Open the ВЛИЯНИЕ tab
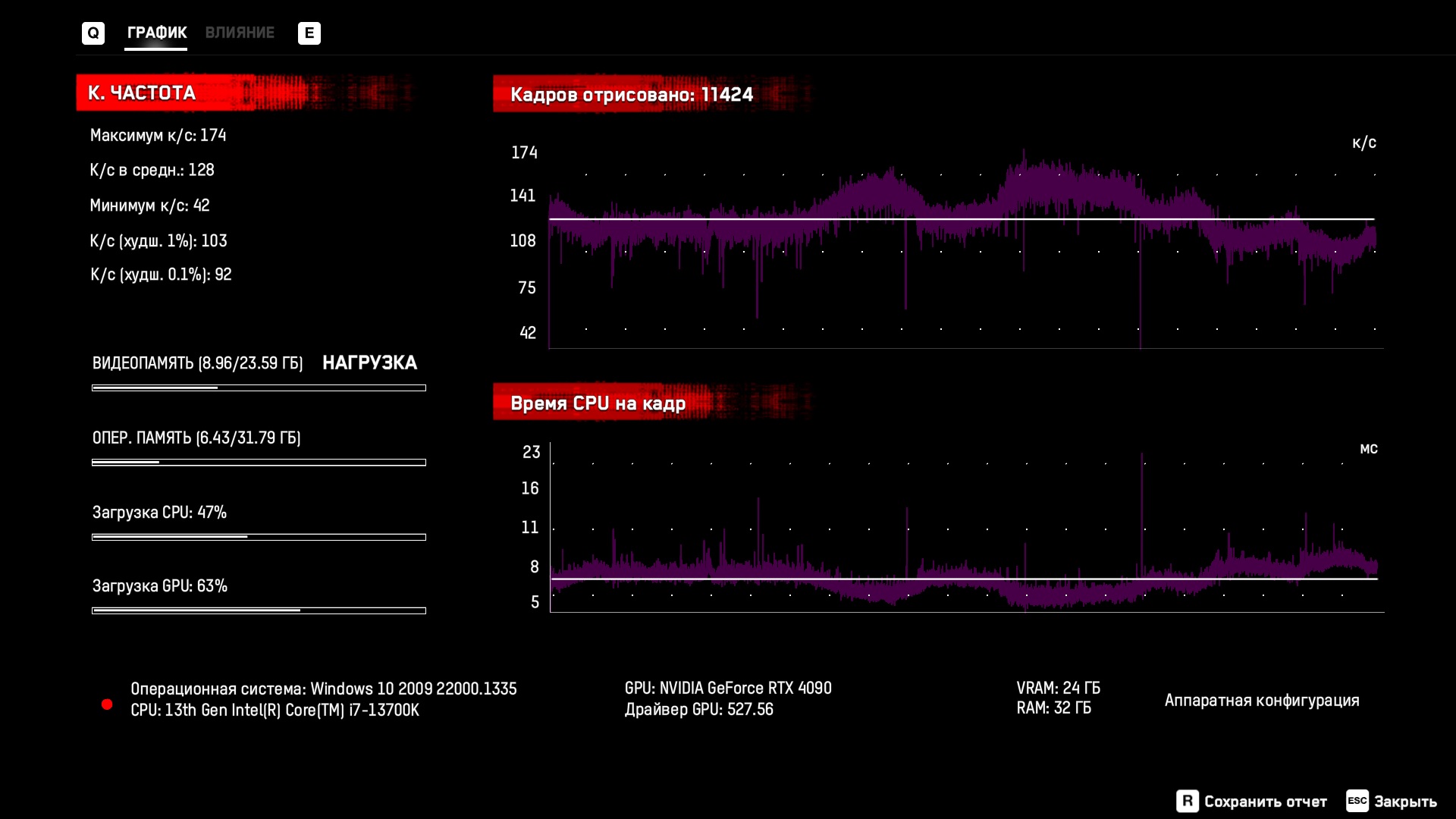This screenshot has width=1456, height=819. pos(240,33)
